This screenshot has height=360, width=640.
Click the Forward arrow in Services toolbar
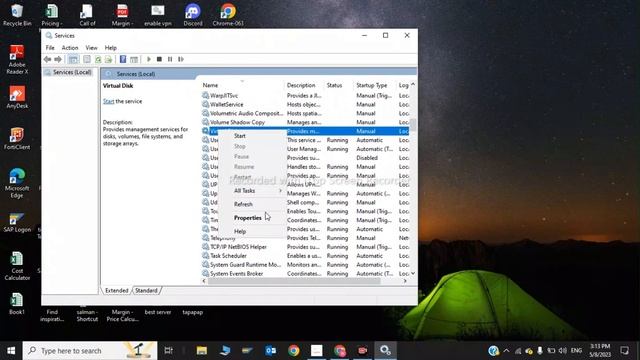point(58,60)
